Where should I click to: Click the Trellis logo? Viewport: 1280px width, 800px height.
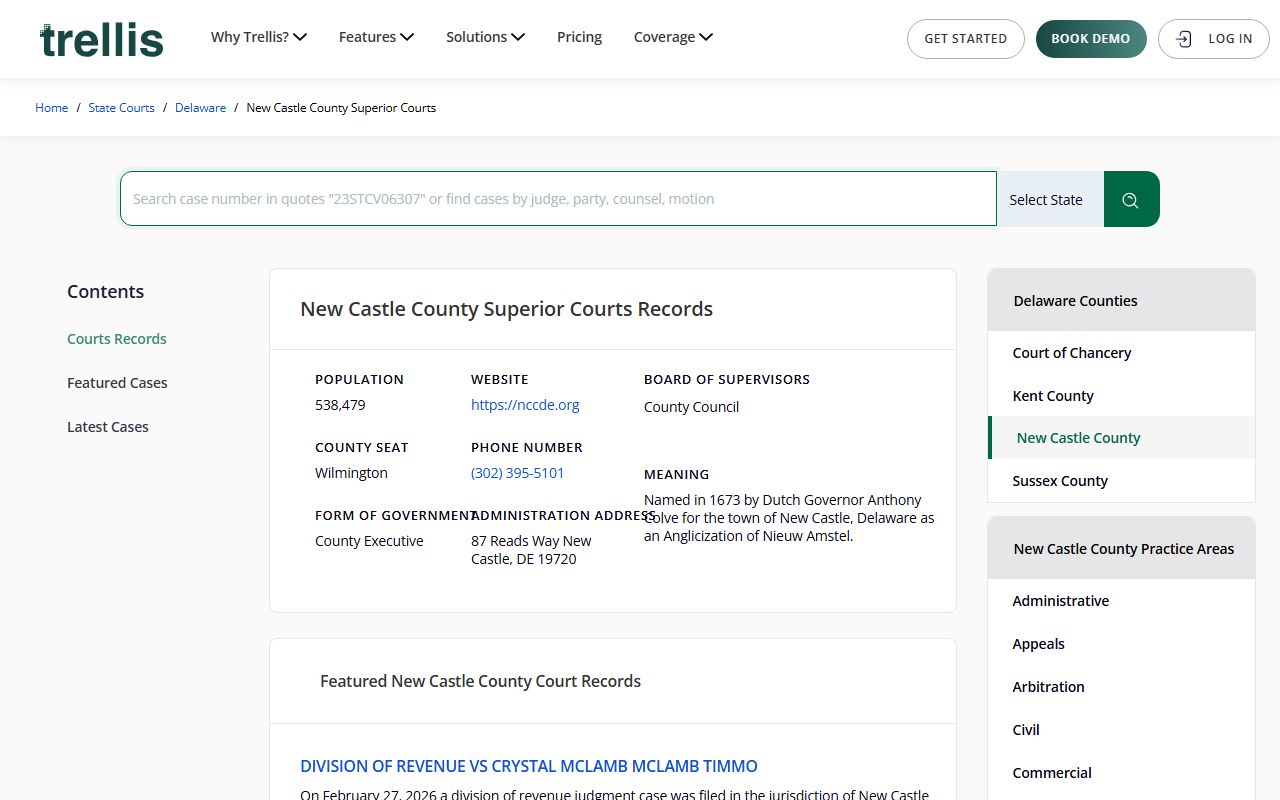(102, 39)
